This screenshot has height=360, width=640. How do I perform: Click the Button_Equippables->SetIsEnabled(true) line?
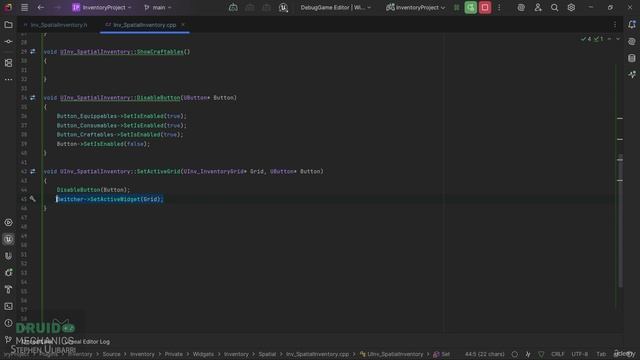tap(121, 116)
